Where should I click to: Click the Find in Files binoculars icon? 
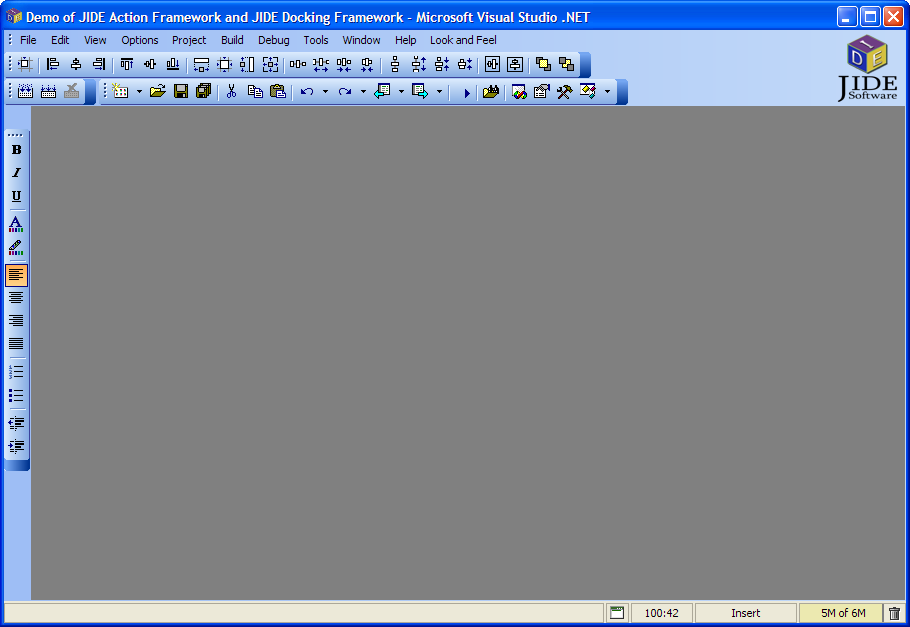(x=491, y=91)
